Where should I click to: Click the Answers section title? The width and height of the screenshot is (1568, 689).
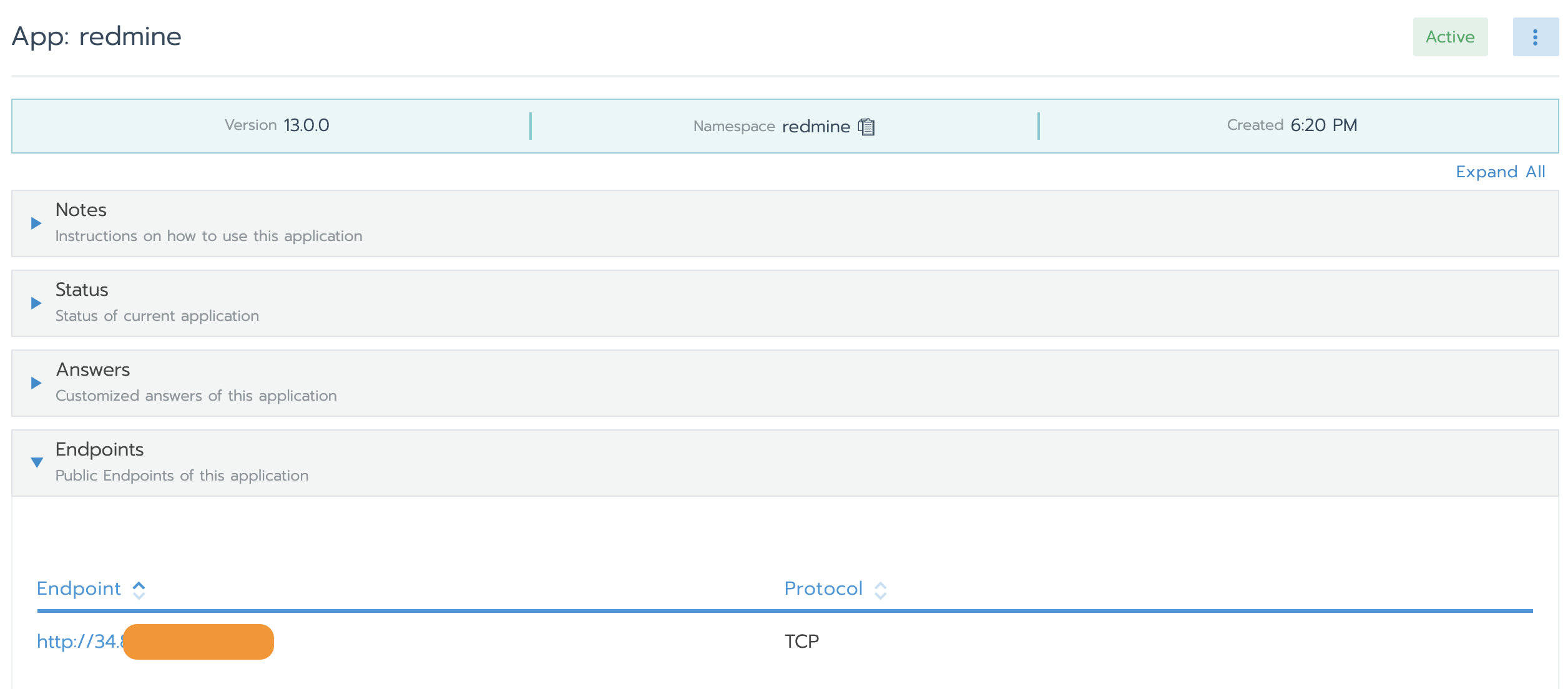coord(93,369)
